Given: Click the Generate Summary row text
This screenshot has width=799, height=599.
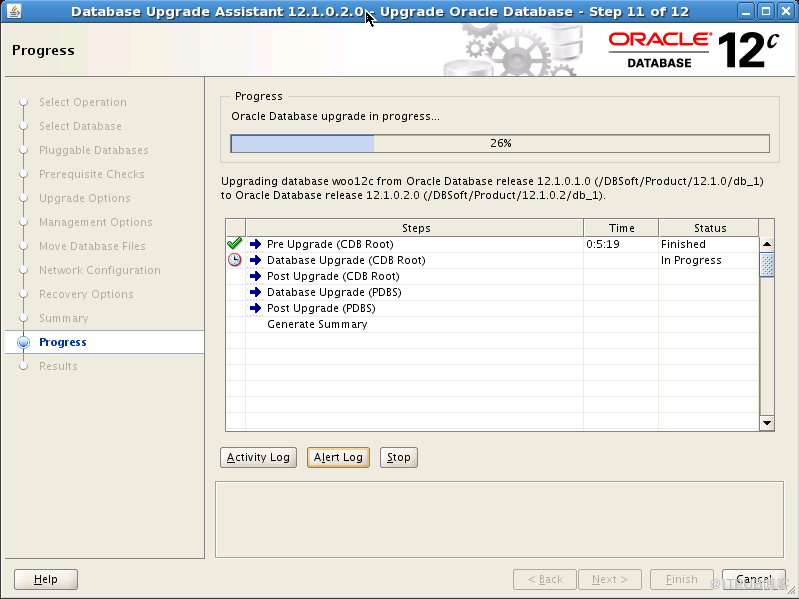Looking at the screenshot, I should pyautogui.click(x=317, y=324).
